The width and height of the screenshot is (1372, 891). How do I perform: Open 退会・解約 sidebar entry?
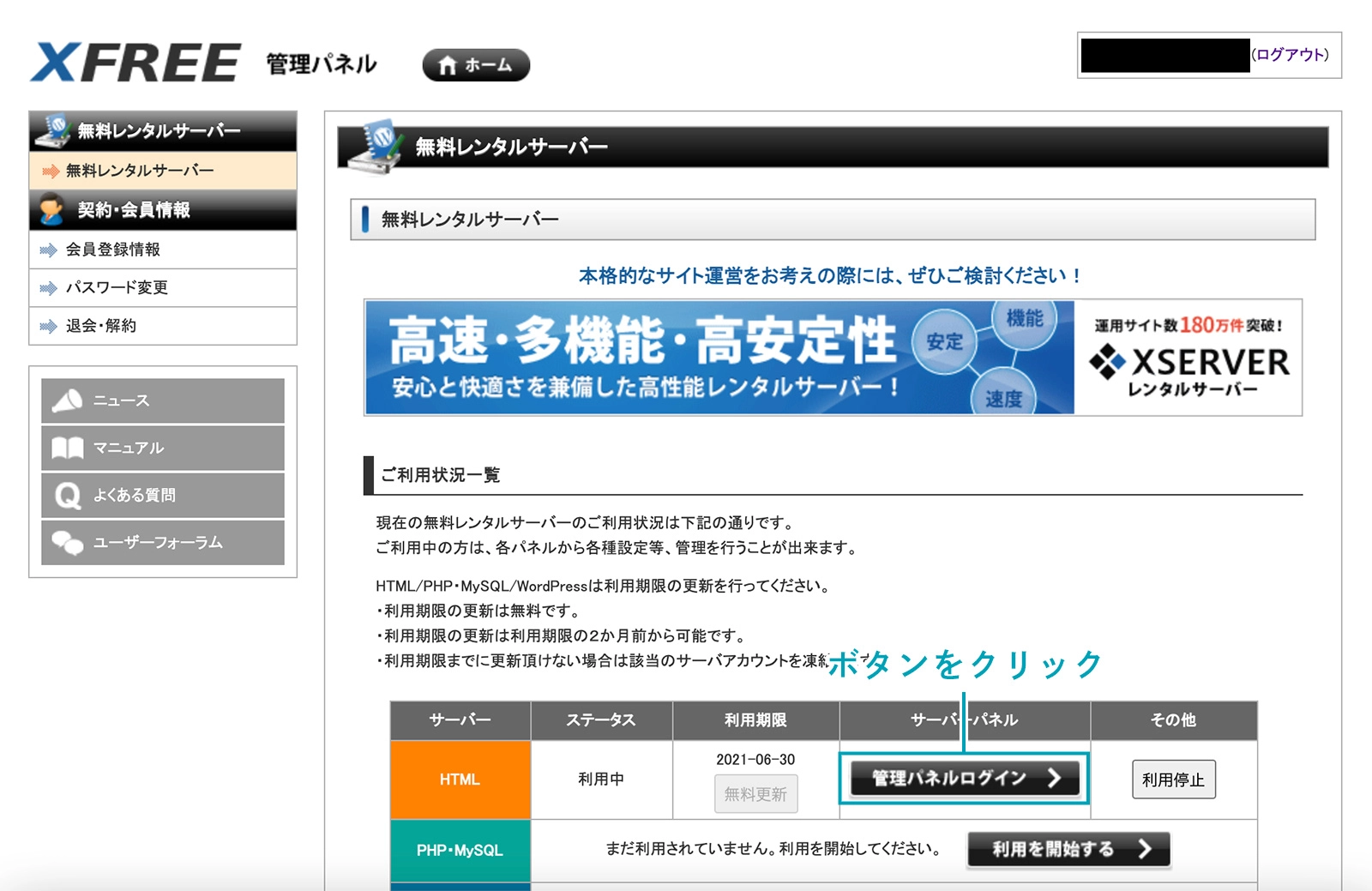(x=163, y=326)
